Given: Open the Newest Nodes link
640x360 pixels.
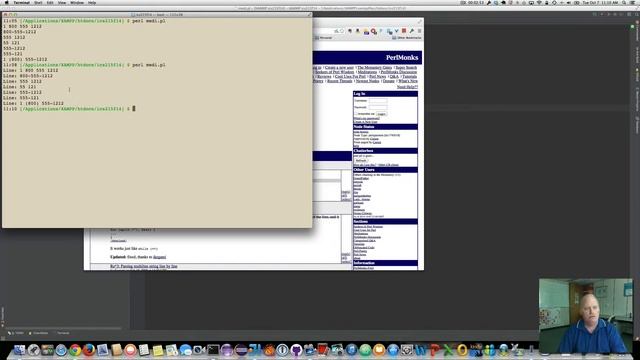Looking at the screenshot, I should [367, 81].
